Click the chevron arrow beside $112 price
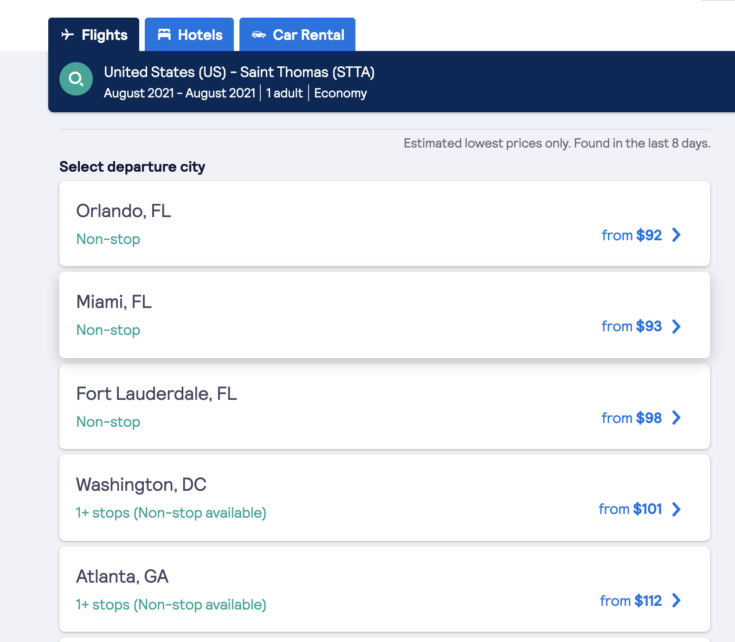This screenshot has height=642, width=735. pos(677,601)
